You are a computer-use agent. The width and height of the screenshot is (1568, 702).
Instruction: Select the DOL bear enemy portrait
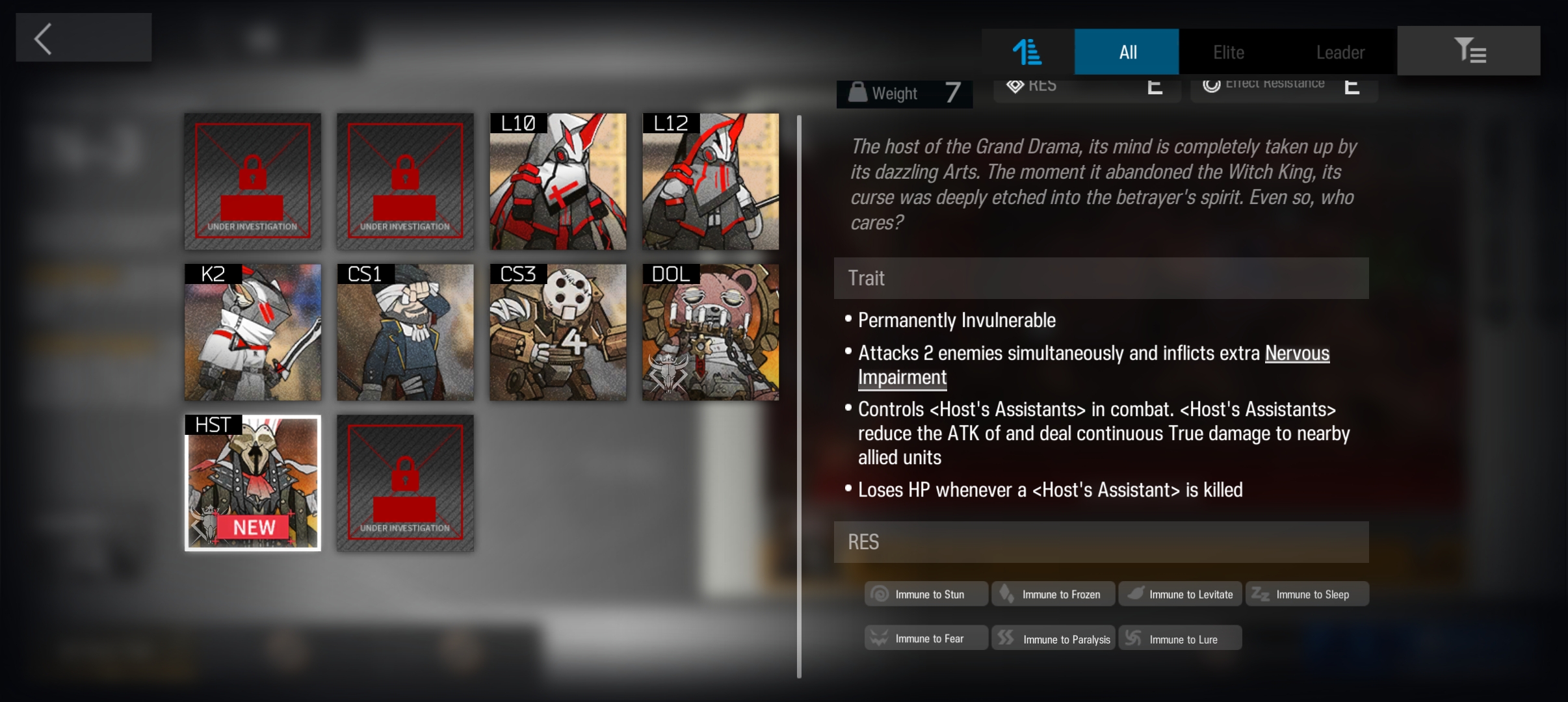(x=711, y=332)
